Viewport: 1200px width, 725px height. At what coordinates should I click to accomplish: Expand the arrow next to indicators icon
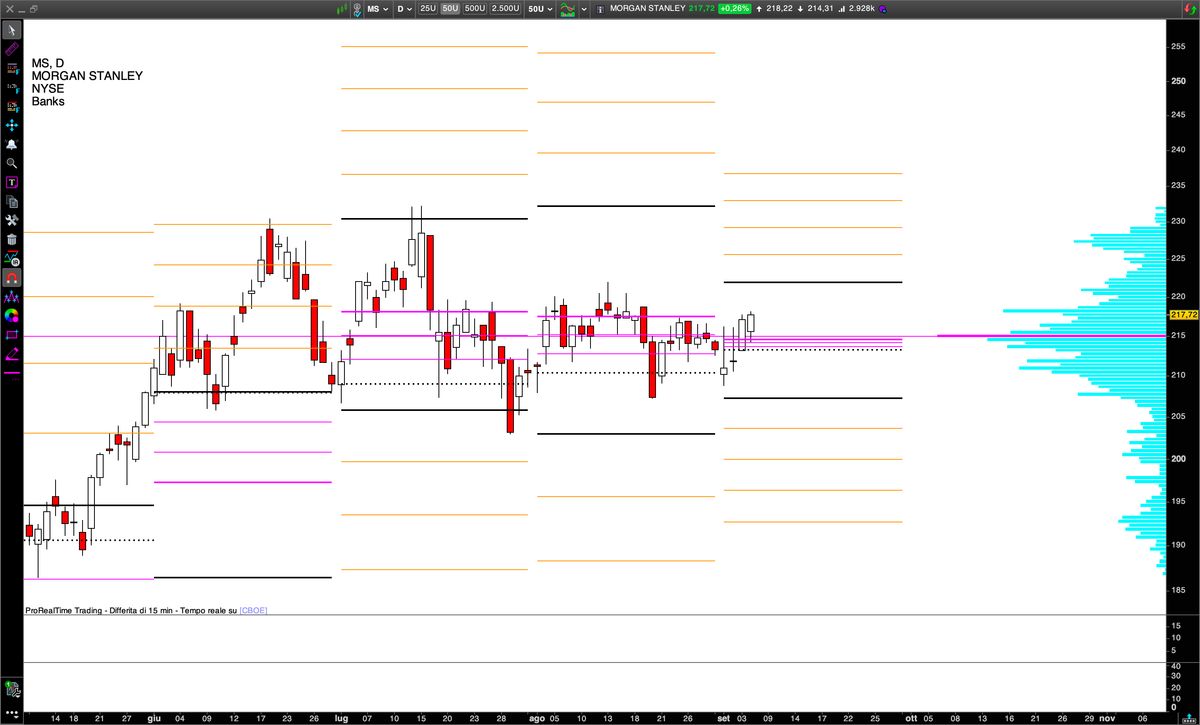pyautogui.click(x=583, y=8)
